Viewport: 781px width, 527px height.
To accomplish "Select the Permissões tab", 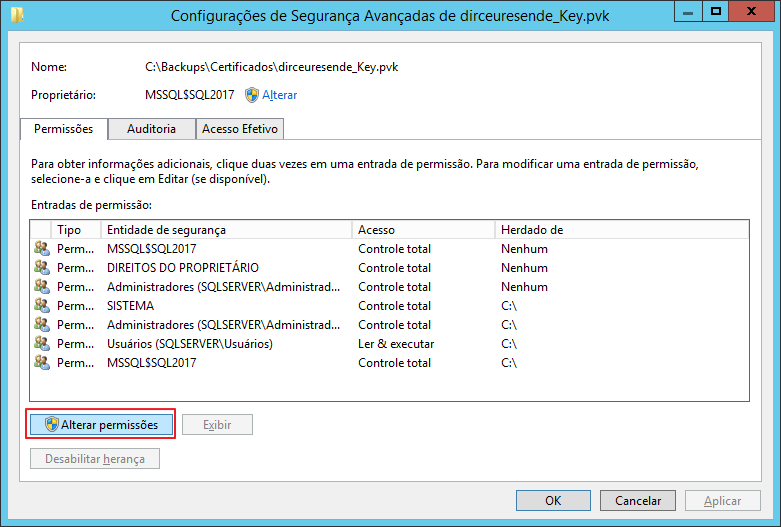I will (x=64, y=129).
